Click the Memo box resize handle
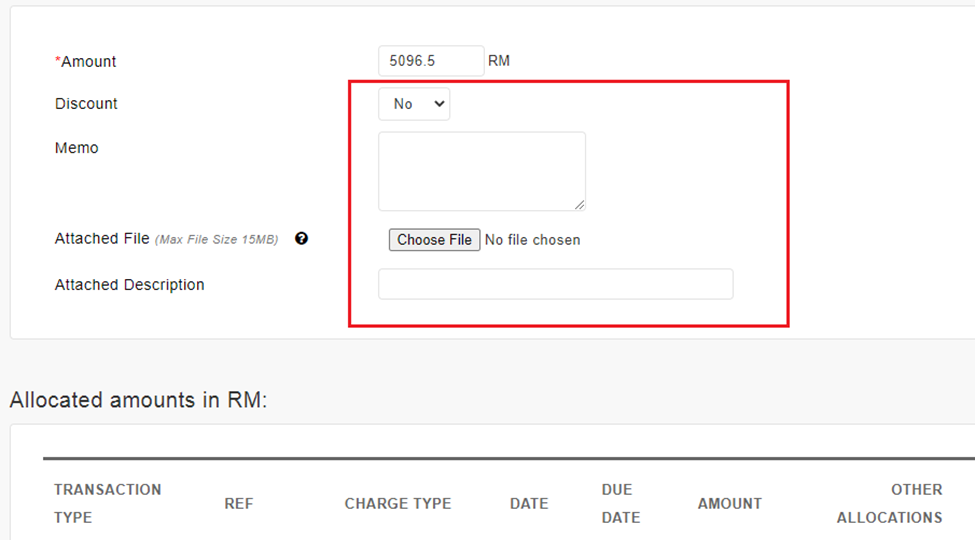Image resolution: width=975 pixels, height=540 pixels. (x=579, y=204)
